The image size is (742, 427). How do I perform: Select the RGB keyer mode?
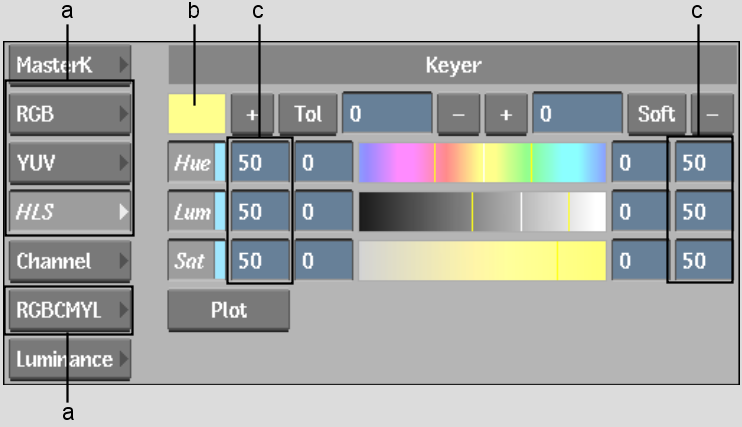tap(70, 114)
